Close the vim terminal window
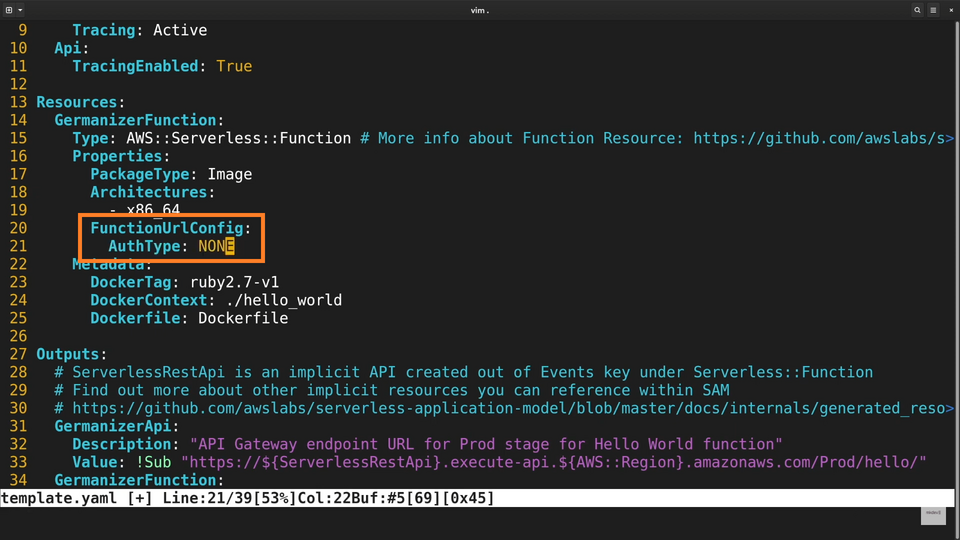Viewport: 960px width, 540px height. click(x=951, y=10)
